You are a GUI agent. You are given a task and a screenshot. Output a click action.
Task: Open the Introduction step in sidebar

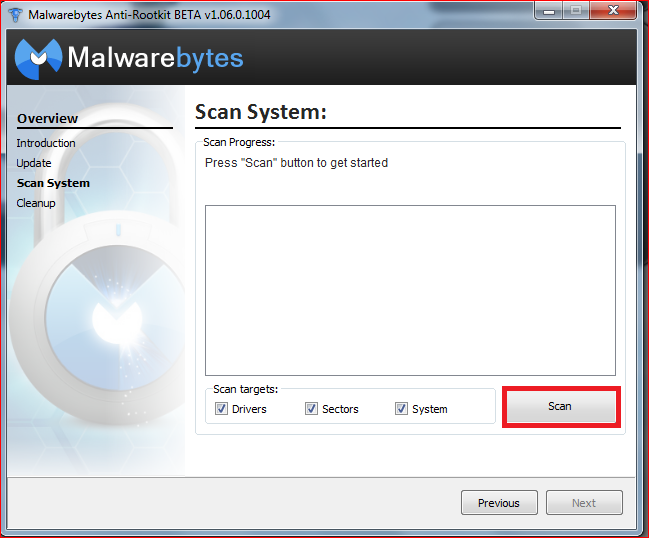pos(46,143)
